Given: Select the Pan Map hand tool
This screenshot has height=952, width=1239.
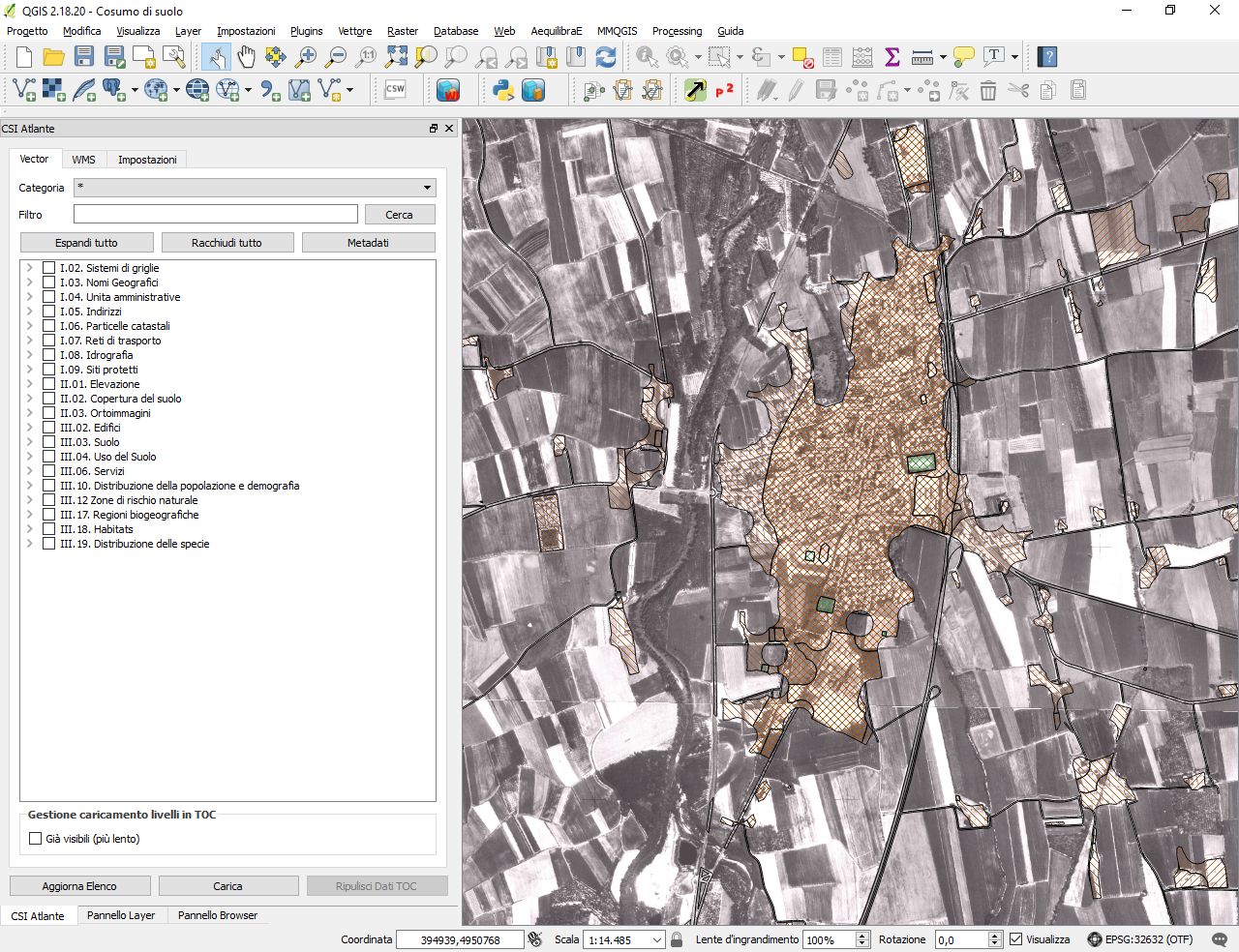Looking at the screenshot, I should (x=246, y=57).
